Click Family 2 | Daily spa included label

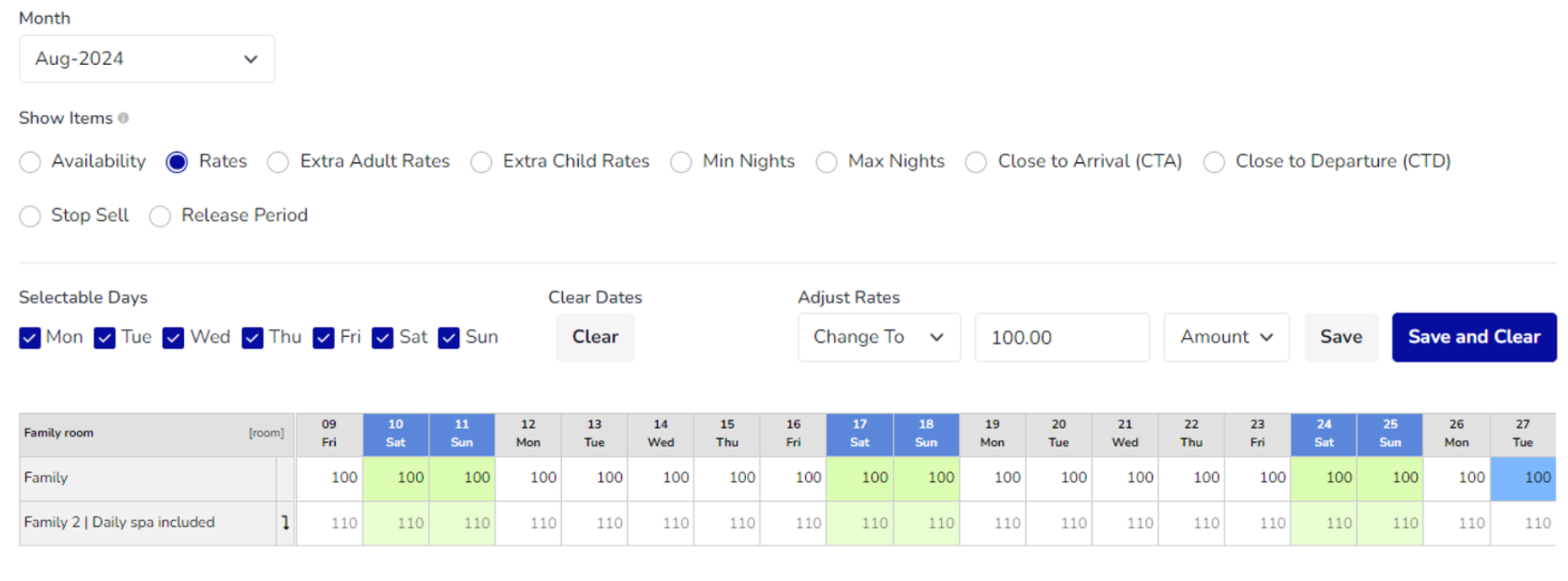click(119, 523)
